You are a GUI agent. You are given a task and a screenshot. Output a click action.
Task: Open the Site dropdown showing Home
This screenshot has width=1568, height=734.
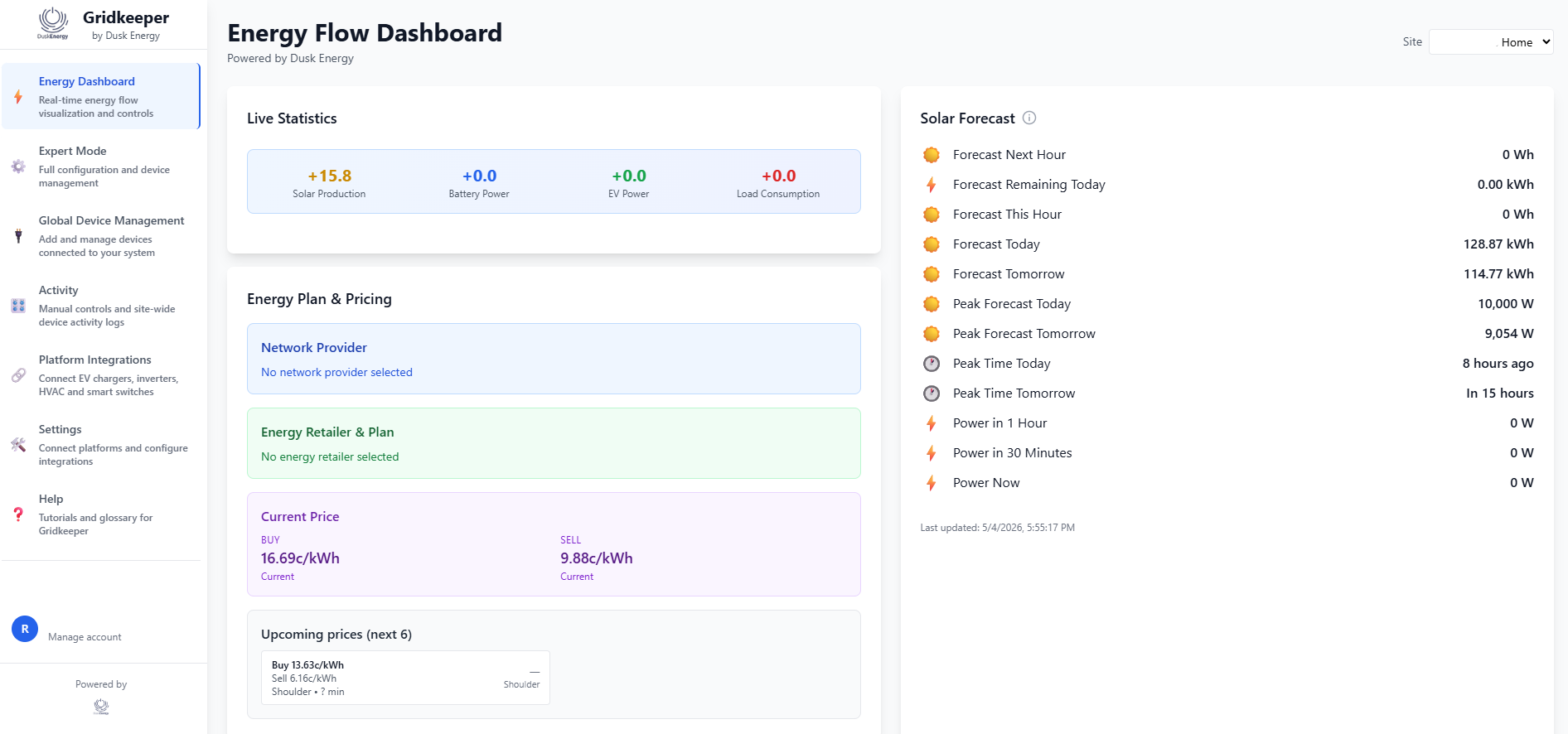pos(1491,42)
